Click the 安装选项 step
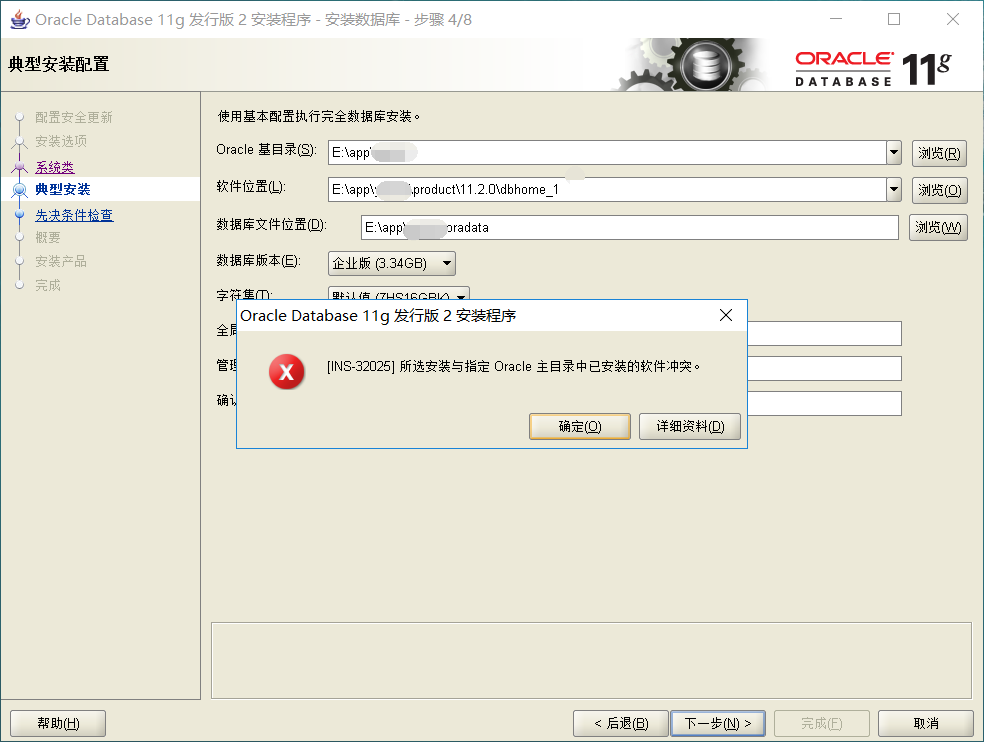 point(61,141)
